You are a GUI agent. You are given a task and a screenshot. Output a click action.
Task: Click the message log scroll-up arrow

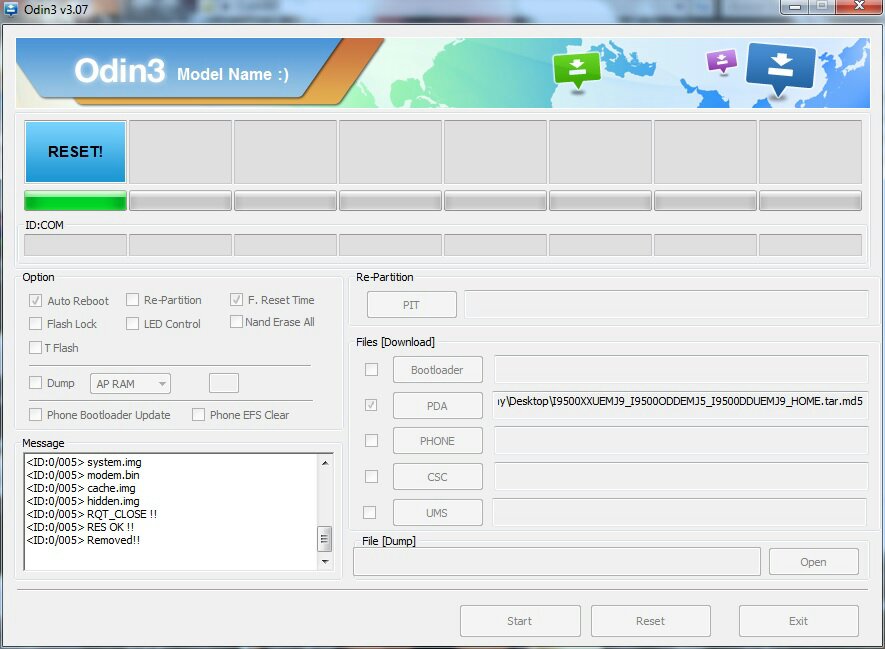point(325,463)
